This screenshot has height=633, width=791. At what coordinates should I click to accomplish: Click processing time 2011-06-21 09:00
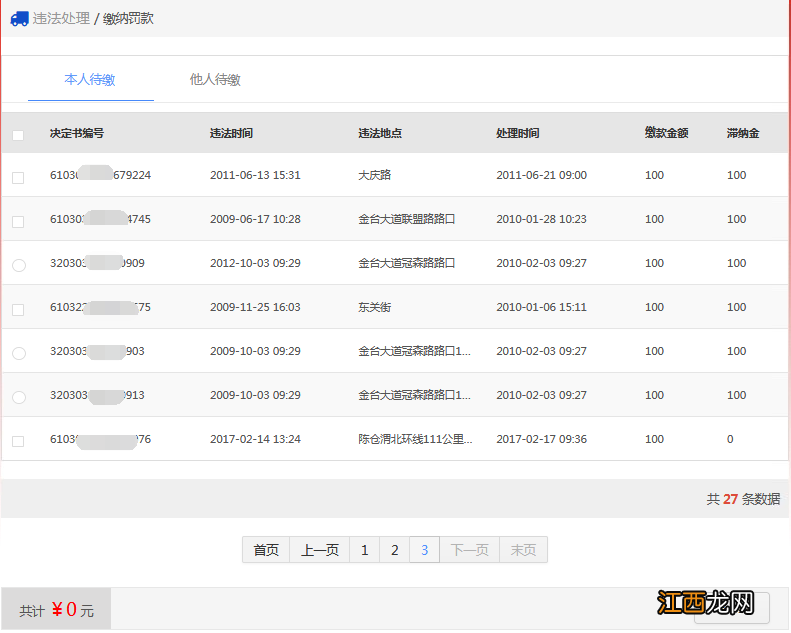541,175
